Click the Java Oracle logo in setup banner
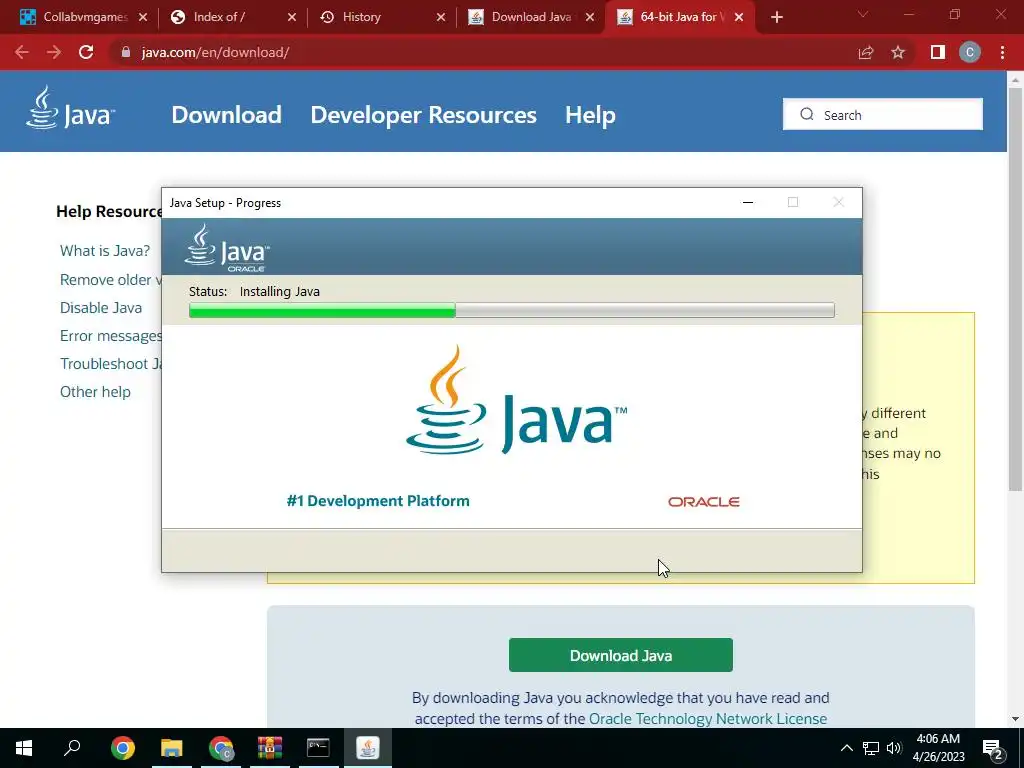The image size is (1024, 768). point(227,248)
